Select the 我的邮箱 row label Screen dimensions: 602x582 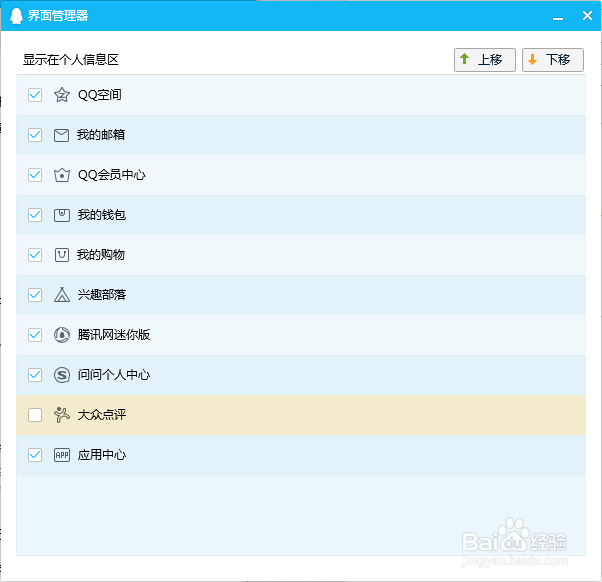coord(101,135)
